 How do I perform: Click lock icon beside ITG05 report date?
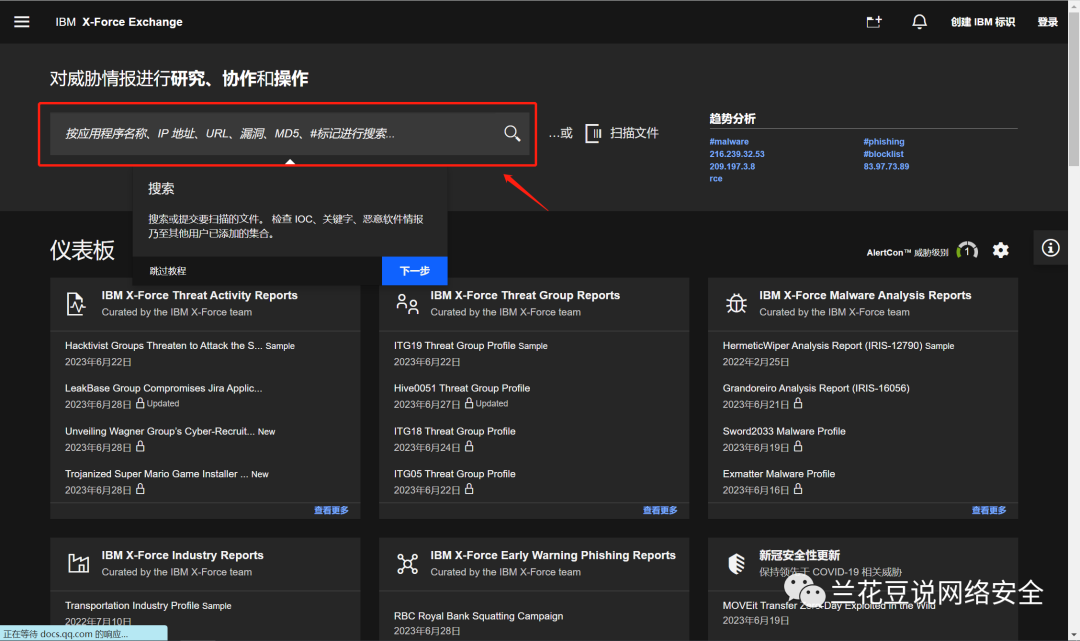click(469, 489)
